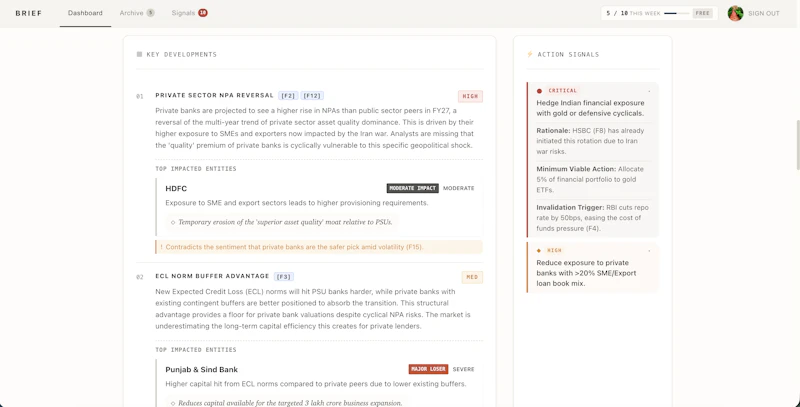Image resolution: width=800 pixels, height=407 pixels.
Task: Click the Top Impacted Entities label under item 02
Action: tap(196, 350)
